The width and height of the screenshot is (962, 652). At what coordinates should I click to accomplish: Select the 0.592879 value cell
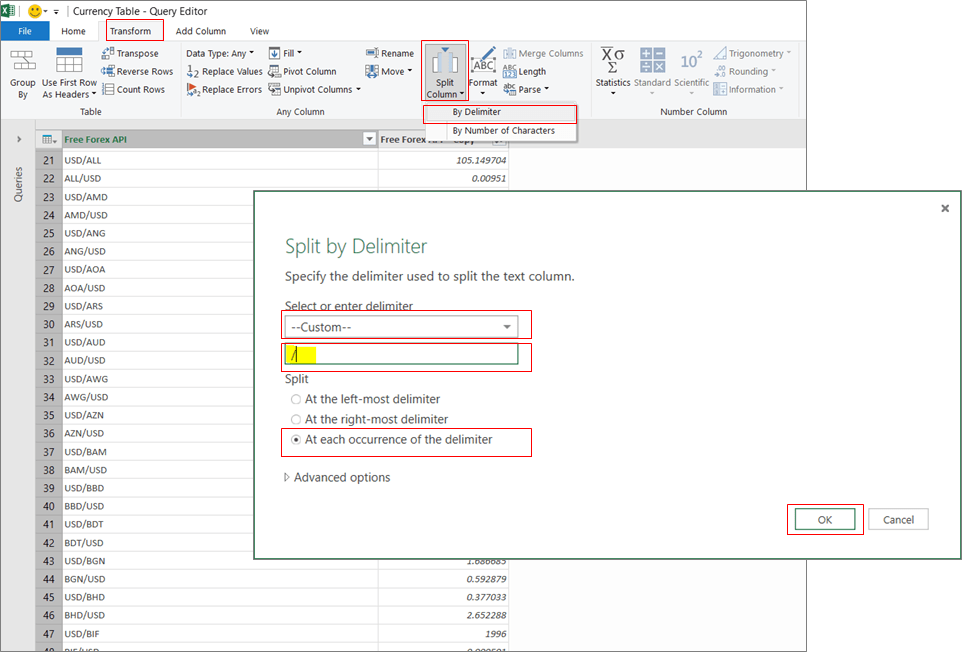pos(443,579)
